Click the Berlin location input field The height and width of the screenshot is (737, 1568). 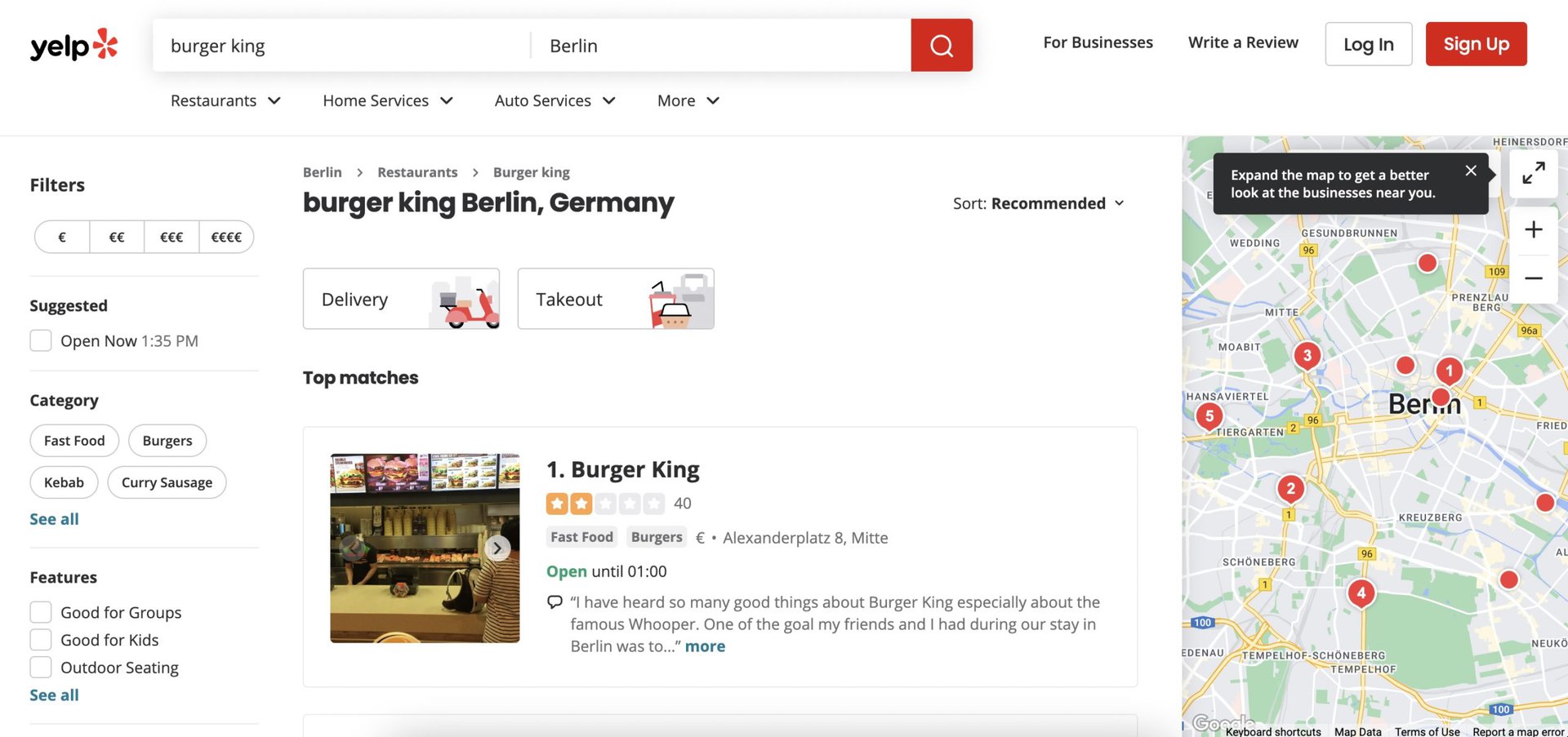coord(719,46)
